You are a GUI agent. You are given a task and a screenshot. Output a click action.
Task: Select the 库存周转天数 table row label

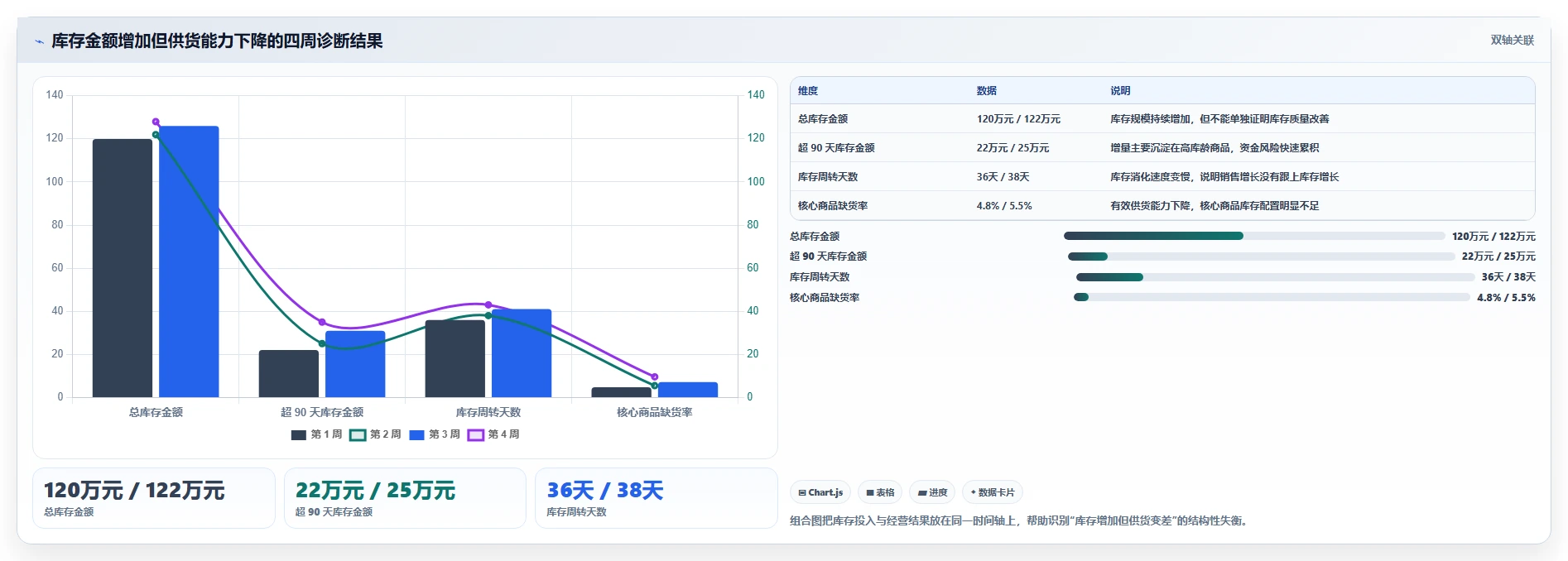[x=828, y=177]
